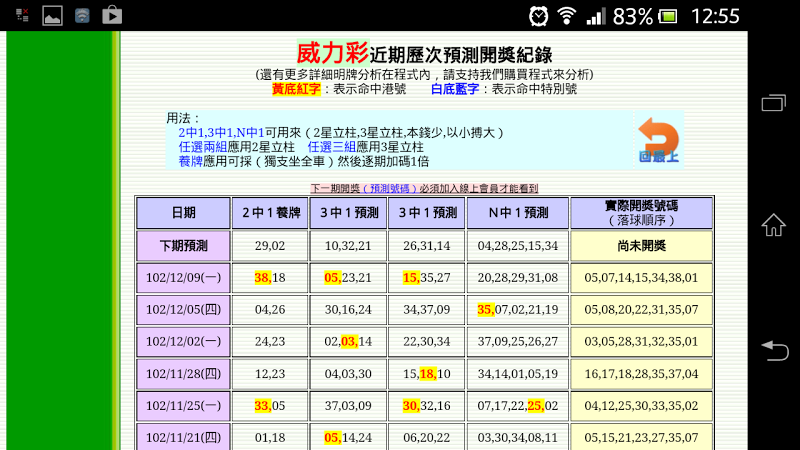Select the 05,08,20,22,31,35,07 result cell
This screenshot has width=800, height=450.
(641, 309)
